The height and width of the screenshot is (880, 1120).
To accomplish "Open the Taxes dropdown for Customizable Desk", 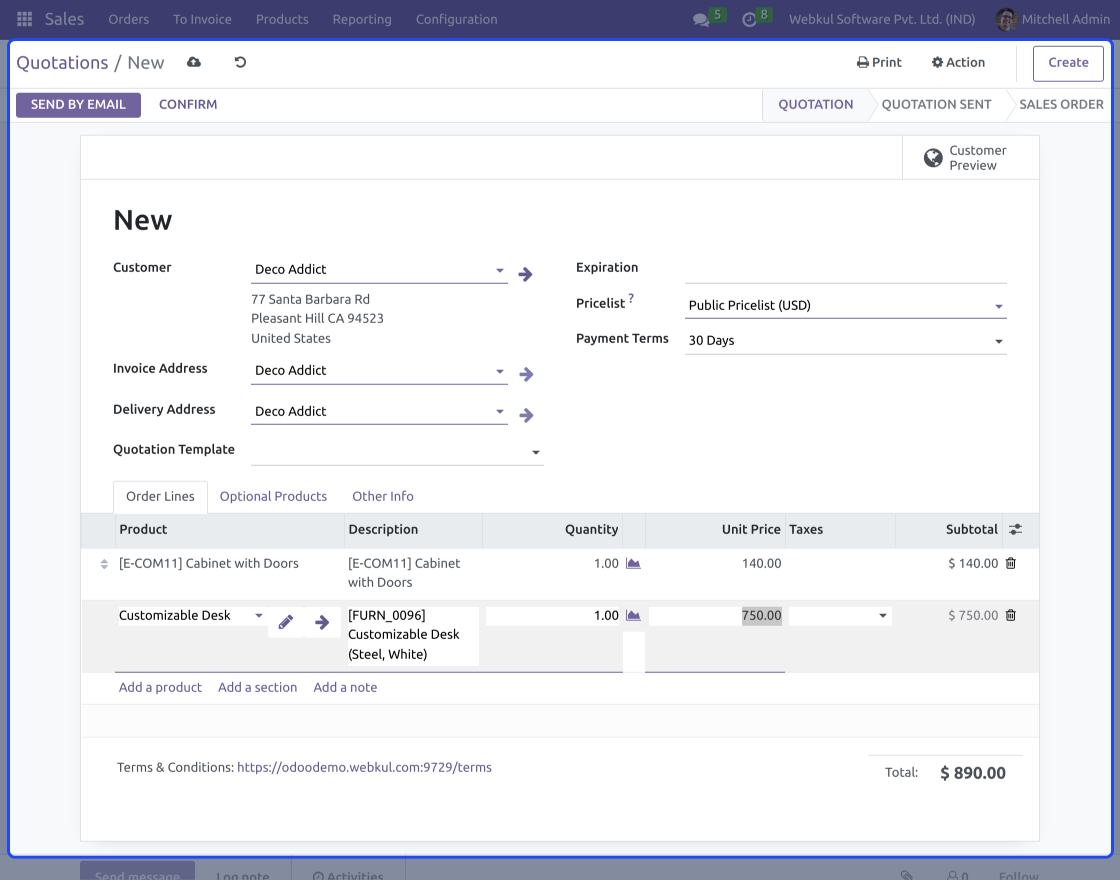I will 882,616.
